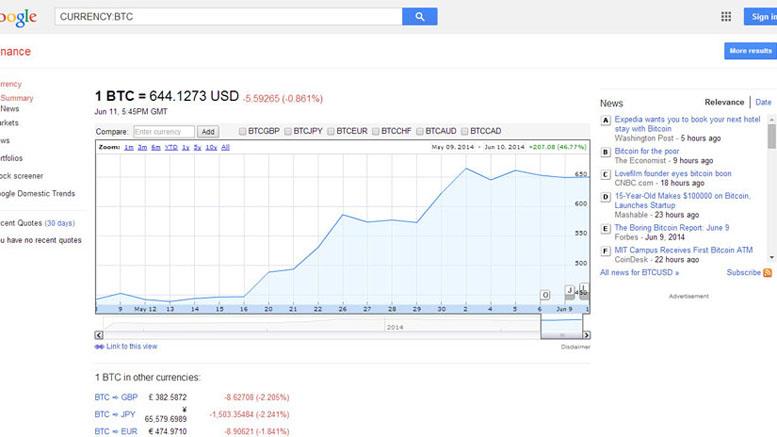Click news marker F icon

click(x=605, y=251)
